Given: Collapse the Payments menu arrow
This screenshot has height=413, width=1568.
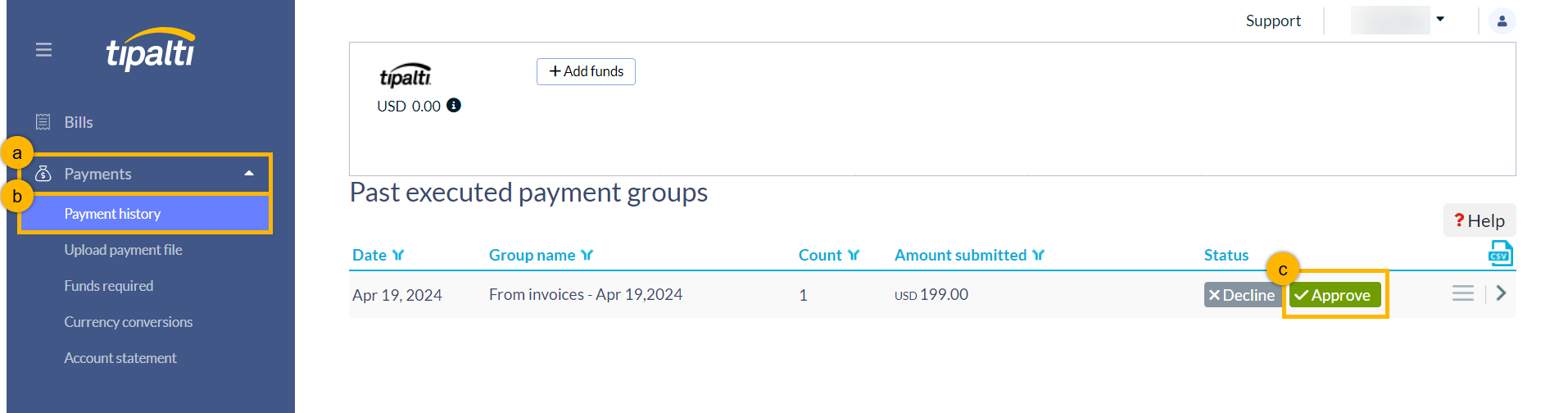Looking at the screenshot, I should [x=249, y=174].
